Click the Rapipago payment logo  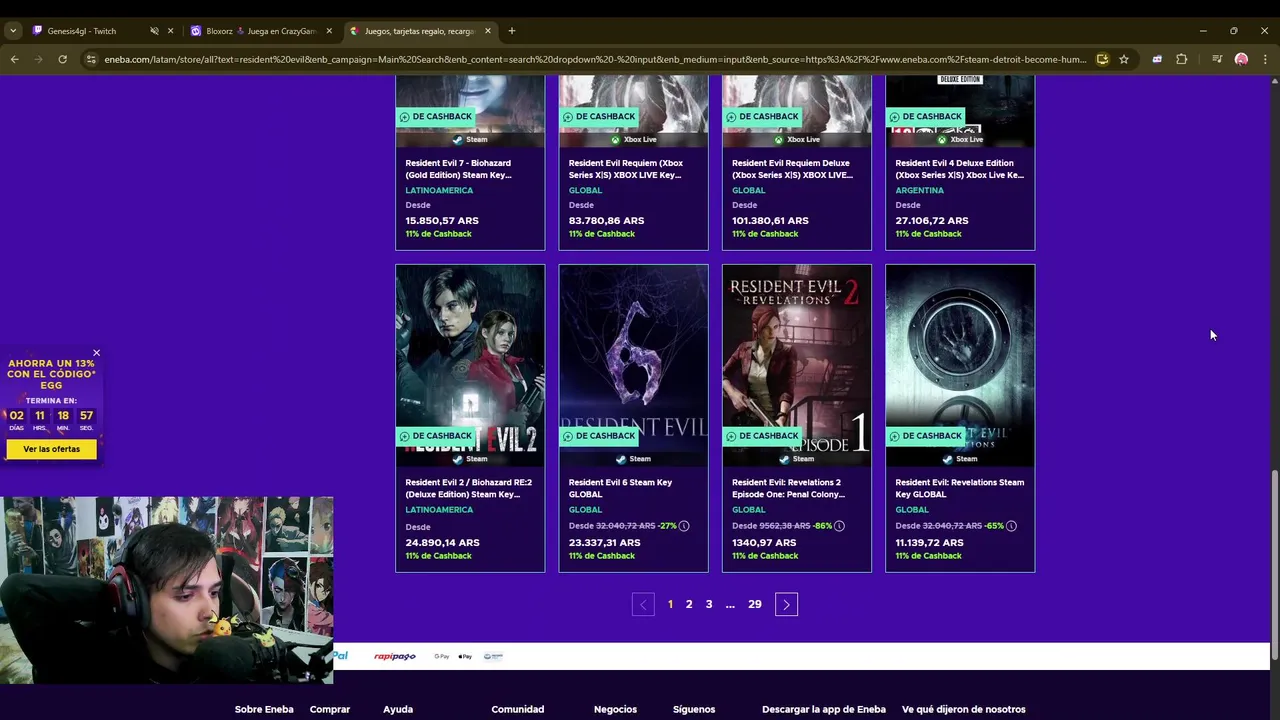click(395, 656)
